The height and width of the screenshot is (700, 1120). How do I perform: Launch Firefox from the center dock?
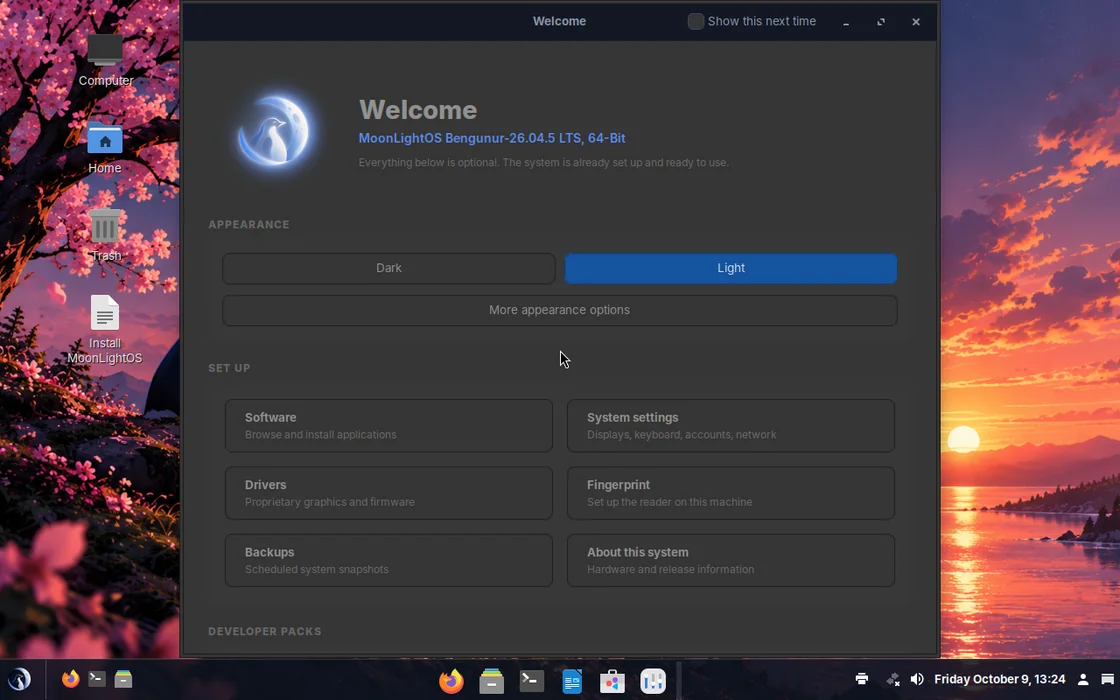coord(451,681)
